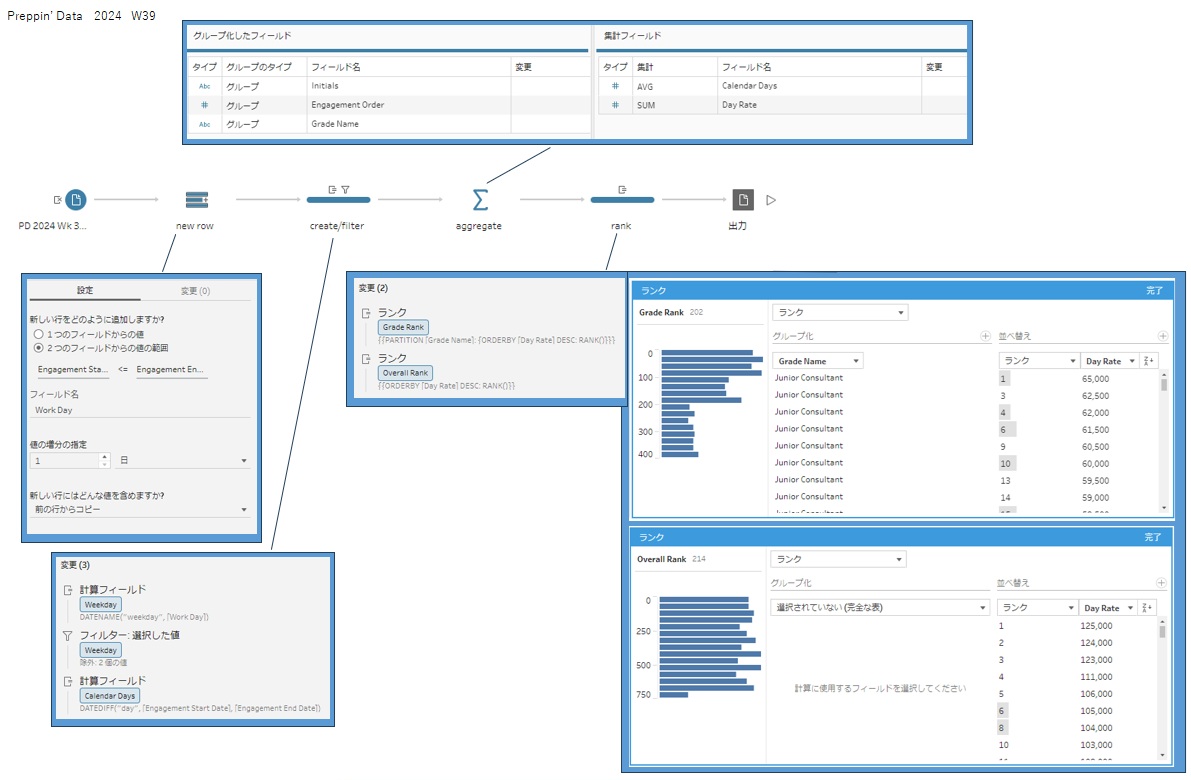Select the new row step icon
1191x780 pixels.
(x=197, y=200)
